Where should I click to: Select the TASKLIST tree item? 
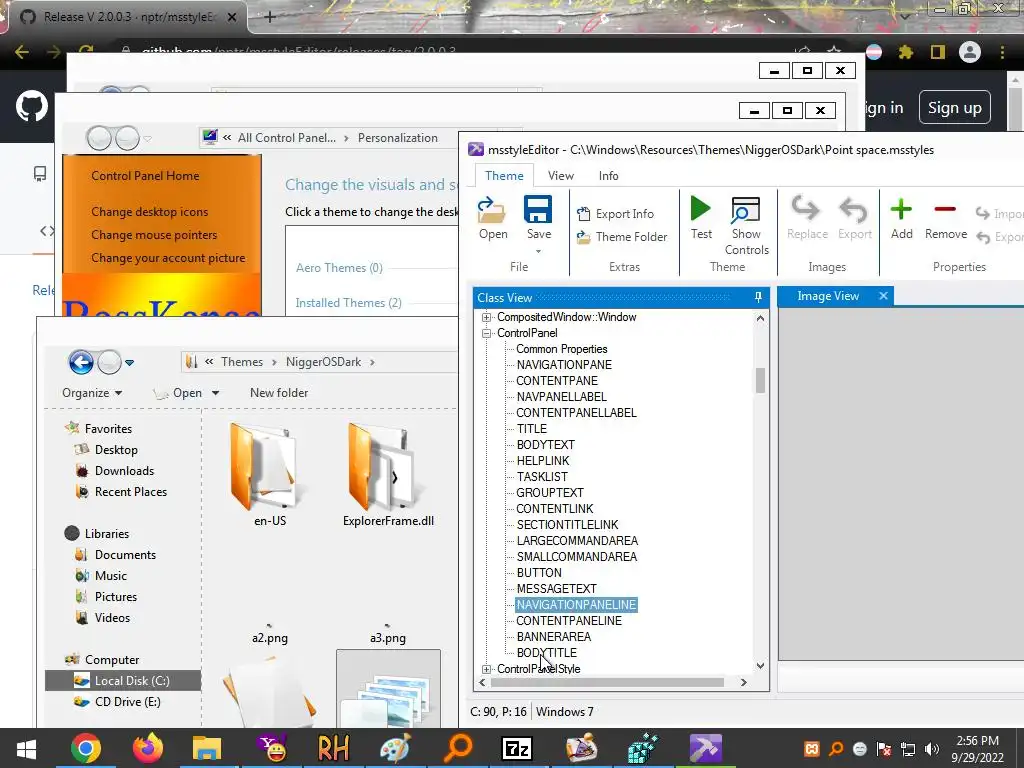542,477
